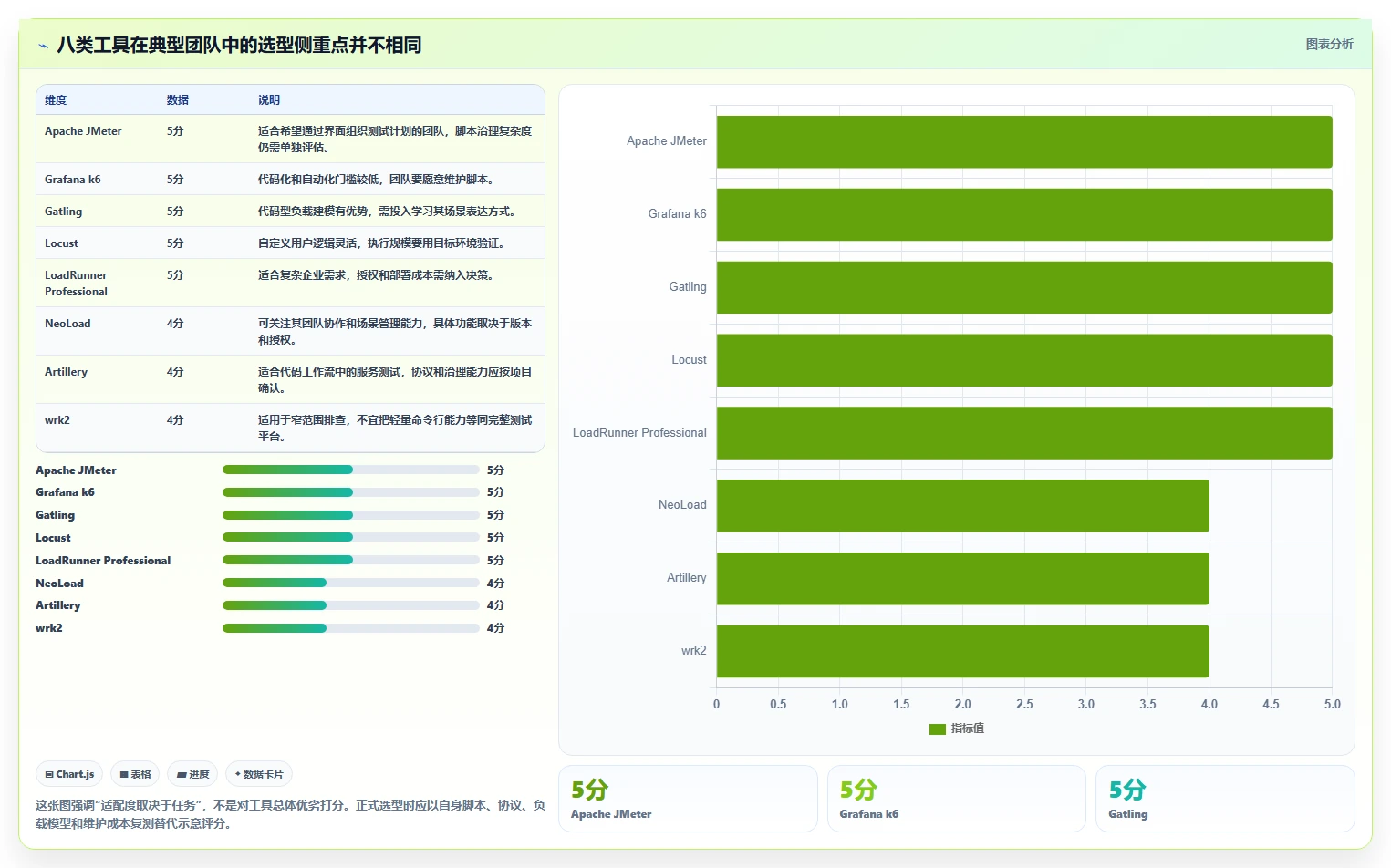
Task: Click the Artillery chart bar
Action: pyautogui.click(x=963, y=578)
